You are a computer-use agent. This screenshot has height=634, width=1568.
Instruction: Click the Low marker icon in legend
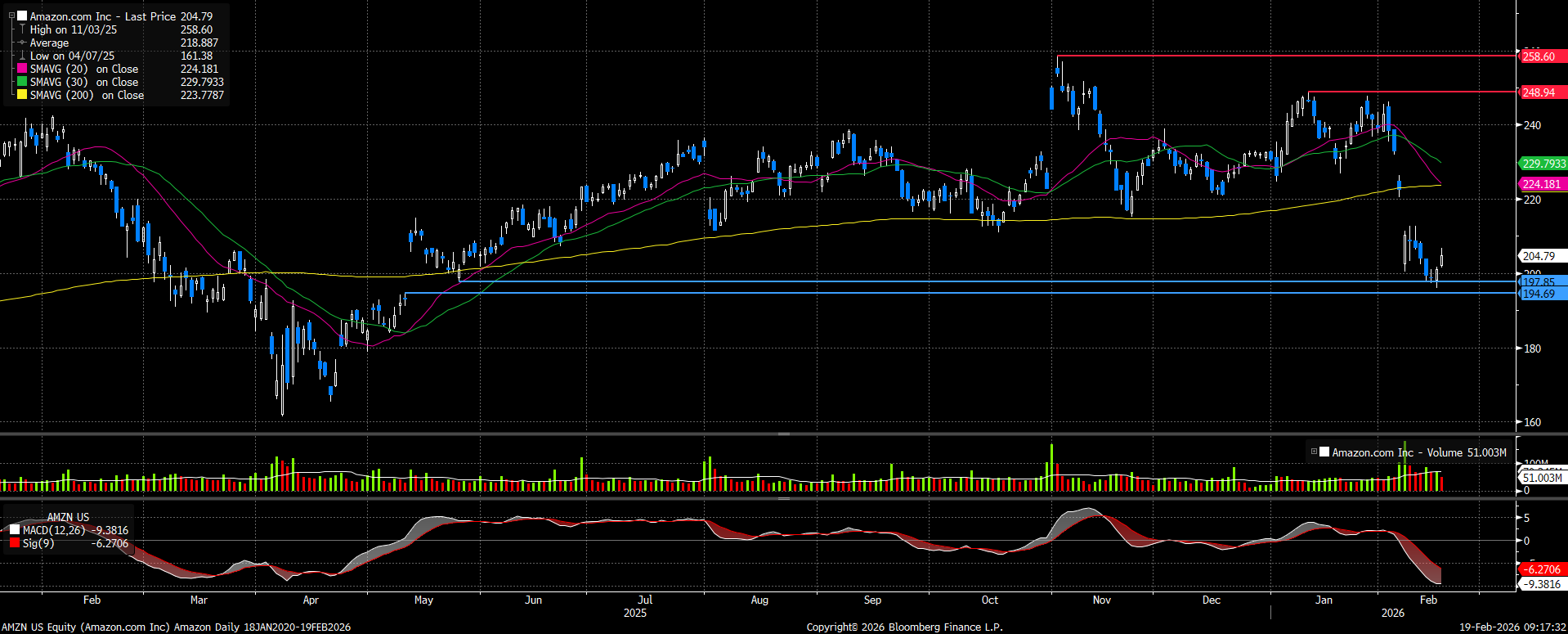(22, 56)
